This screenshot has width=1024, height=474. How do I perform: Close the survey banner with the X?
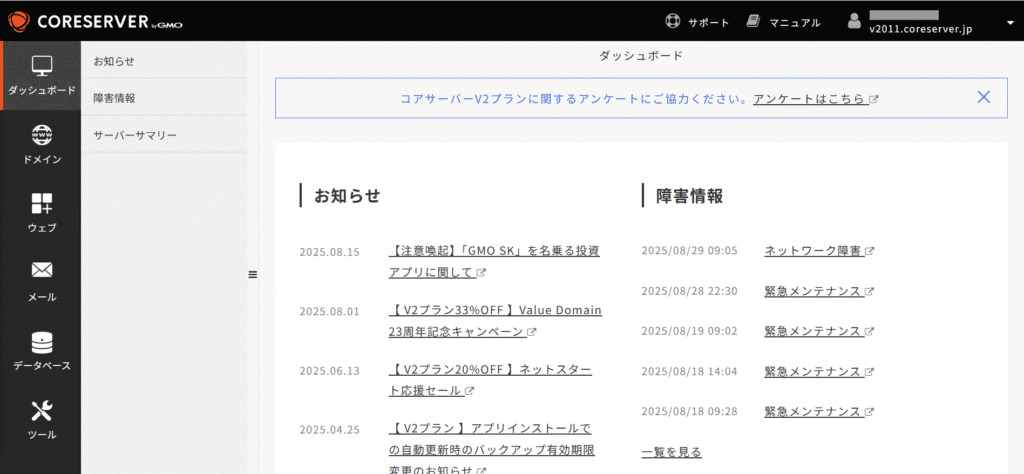984,97
